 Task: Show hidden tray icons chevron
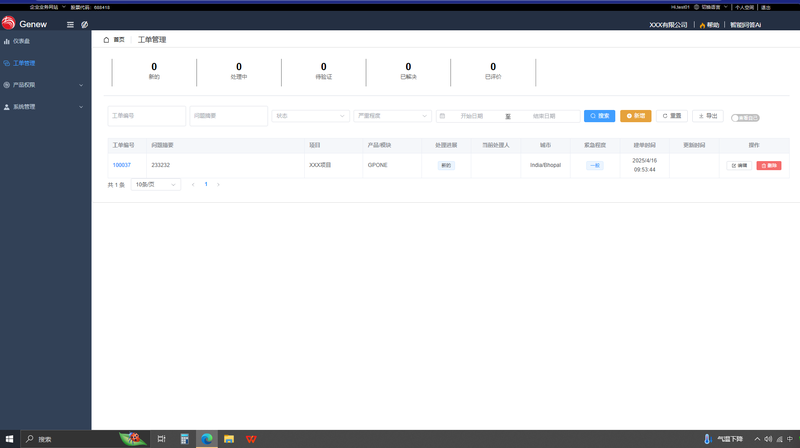coord(757,439)
